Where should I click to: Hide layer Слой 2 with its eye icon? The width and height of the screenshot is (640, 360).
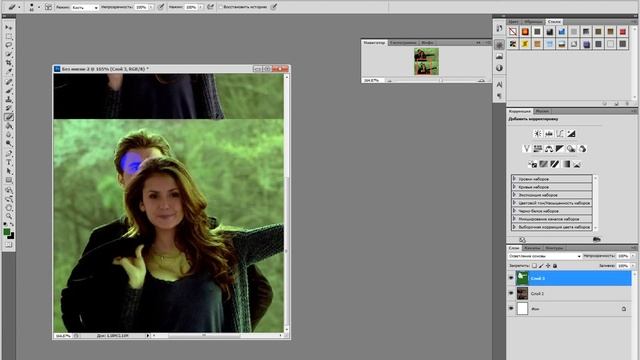click(x=511, y=293)
